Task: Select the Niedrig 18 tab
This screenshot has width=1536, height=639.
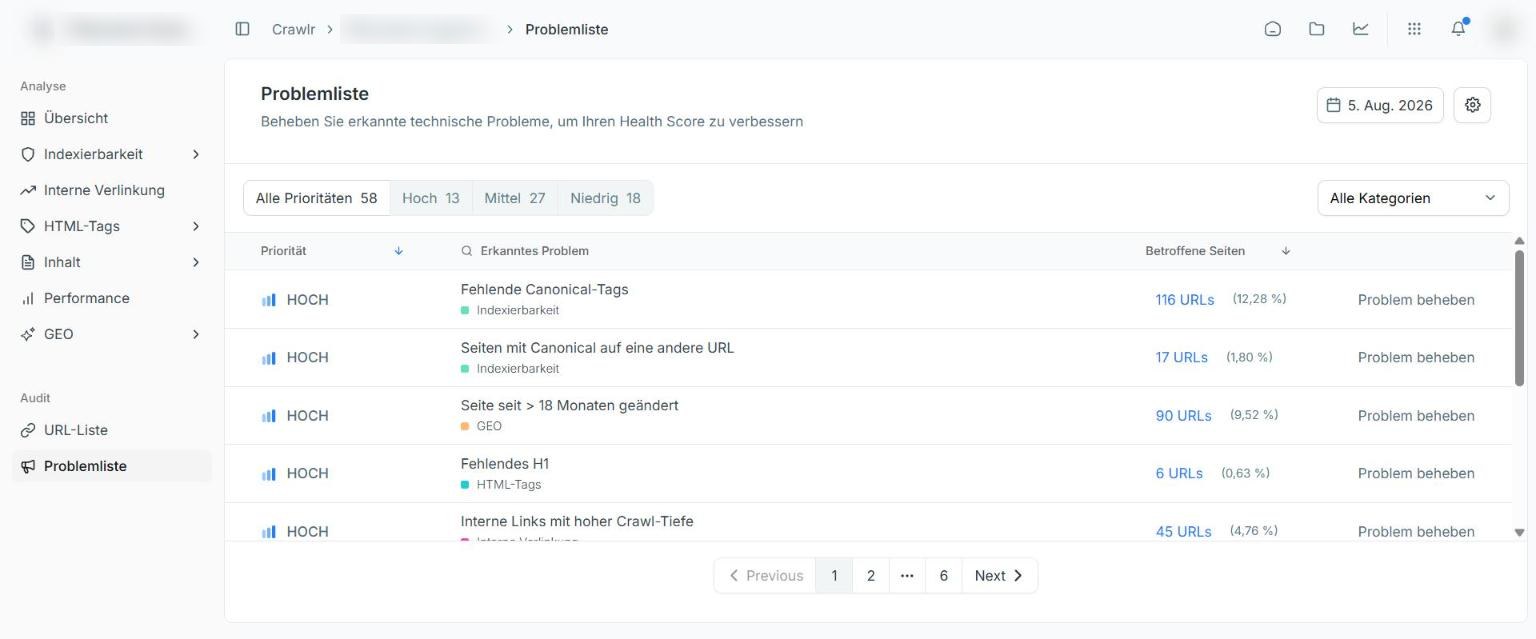Action: 605,198
